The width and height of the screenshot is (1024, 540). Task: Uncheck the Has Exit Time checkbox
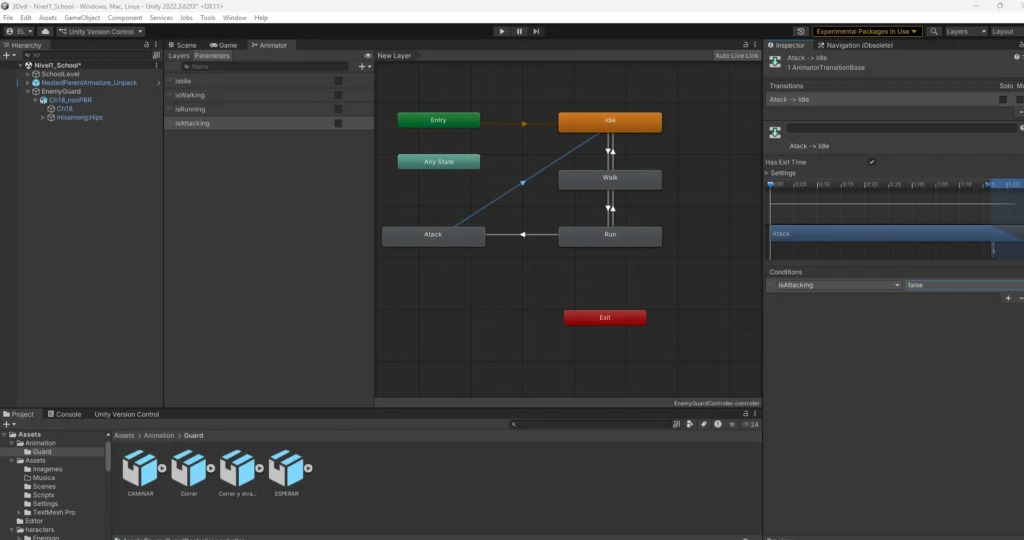pyautogui.click(x=872, y=162)
